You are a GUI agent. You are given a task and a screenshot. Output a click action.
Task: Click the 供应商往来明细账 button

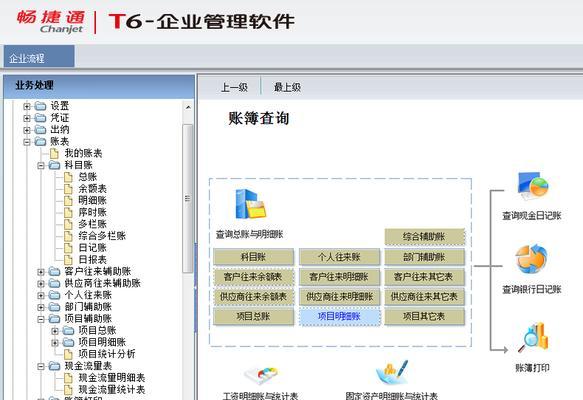click(x=339, y=297)
